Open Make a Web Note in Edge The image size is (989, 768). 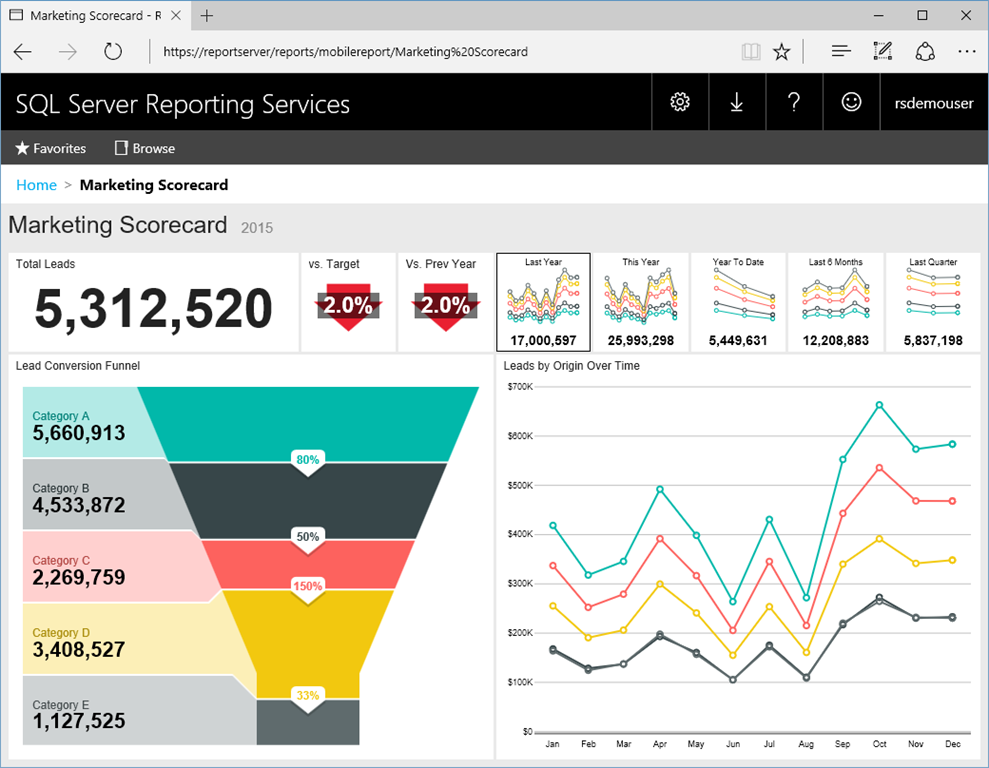tap(882, 51)
